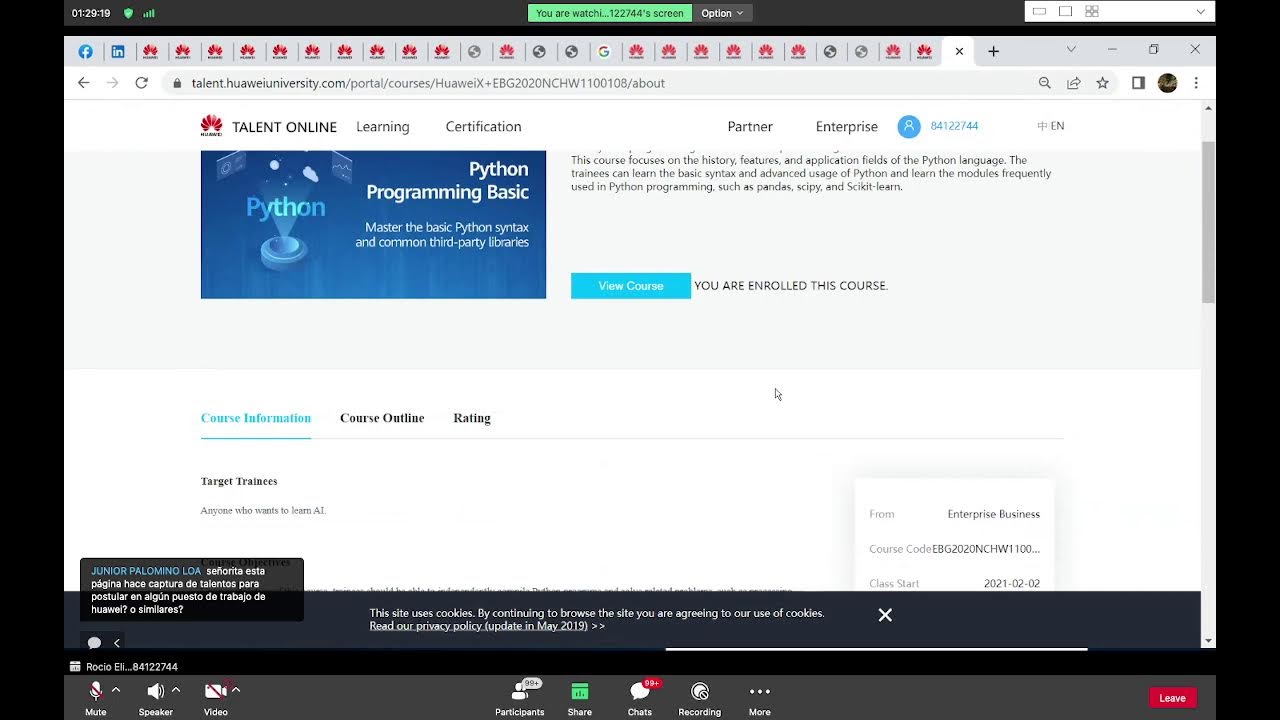Click the green You are watching screen label
1280x720 pixels.
(610, 13)
